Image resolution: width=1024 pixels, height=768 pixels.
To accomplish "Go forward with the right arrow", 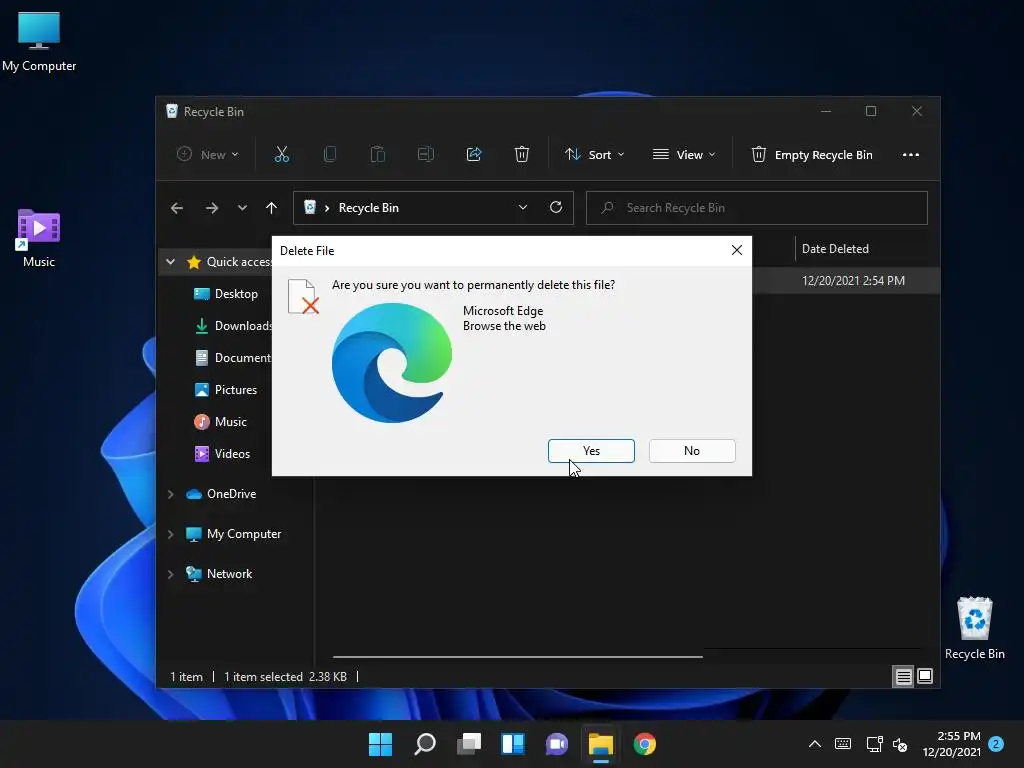I will point(212,208).
